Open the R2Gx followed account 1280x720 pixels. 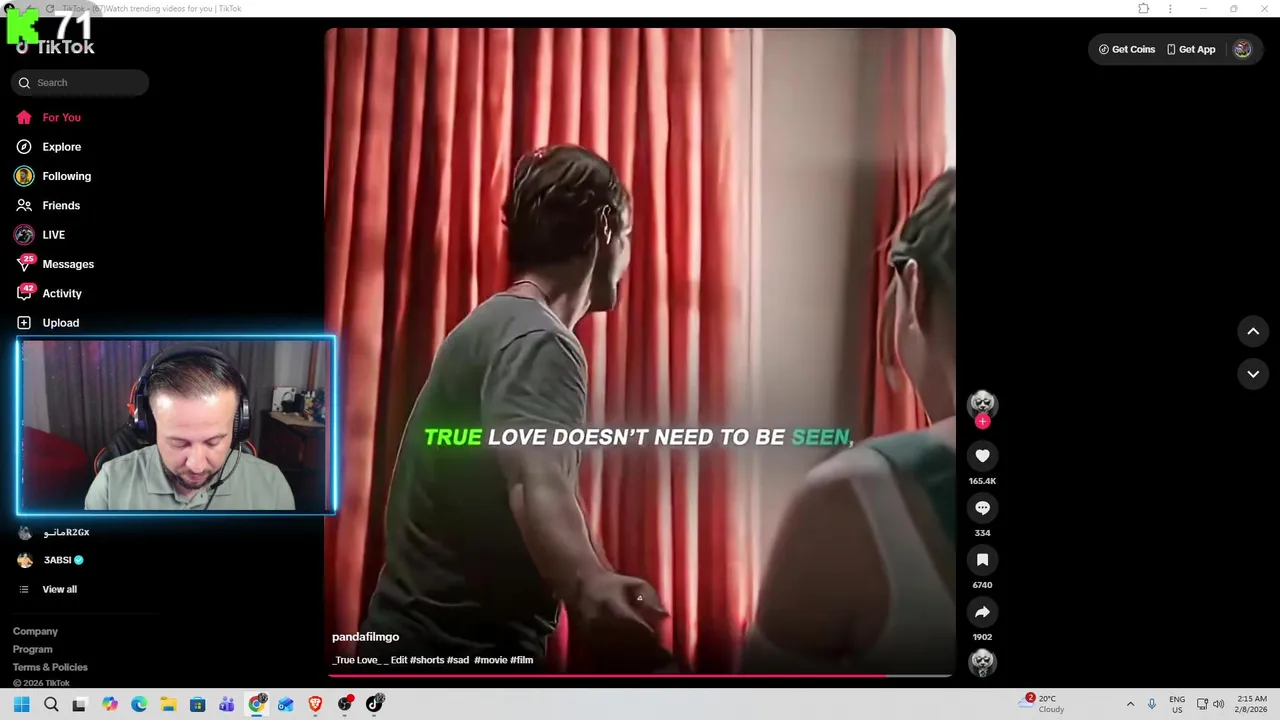tap(66, 533)
